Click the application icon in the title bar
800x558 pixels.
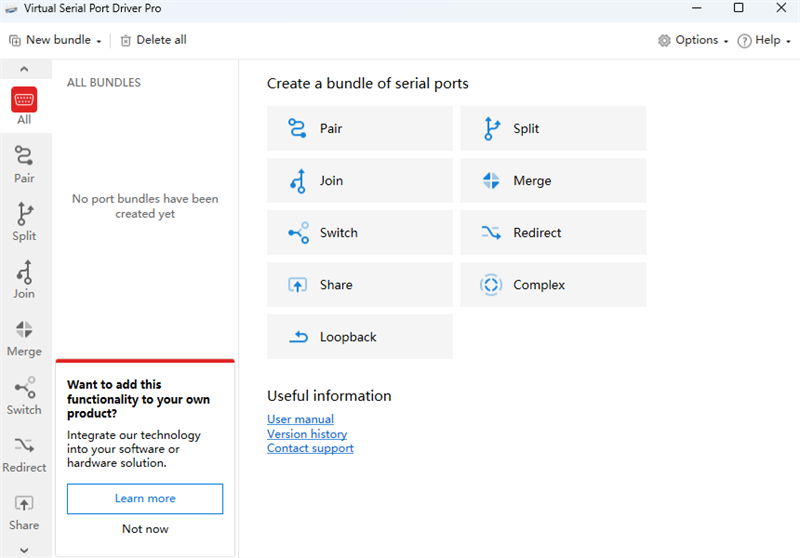click(x=11, y=9)
